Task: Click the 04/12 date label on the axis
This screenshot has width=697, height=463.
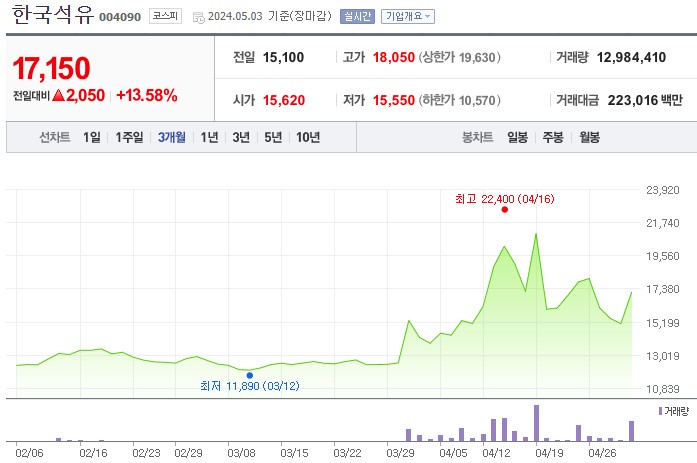Action: coord(496,453)
